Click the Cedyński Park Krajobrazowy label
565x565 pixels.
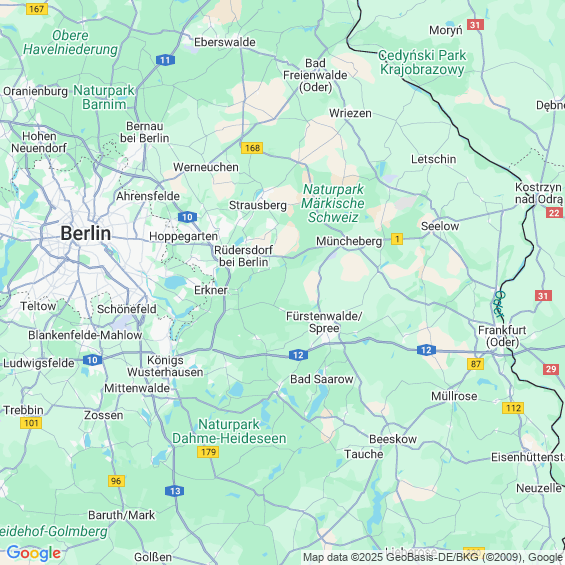click(x=422, y=62)
